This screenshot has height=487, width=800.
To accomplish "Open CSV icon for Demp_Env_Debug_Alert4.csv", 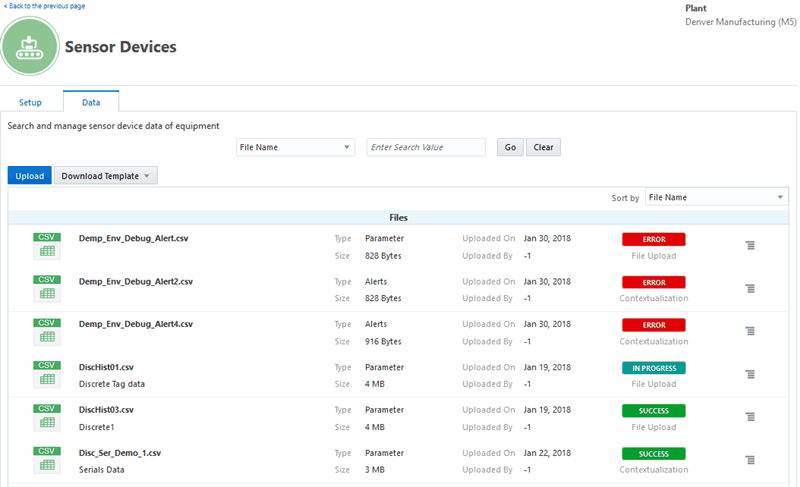I will point(47,331).
